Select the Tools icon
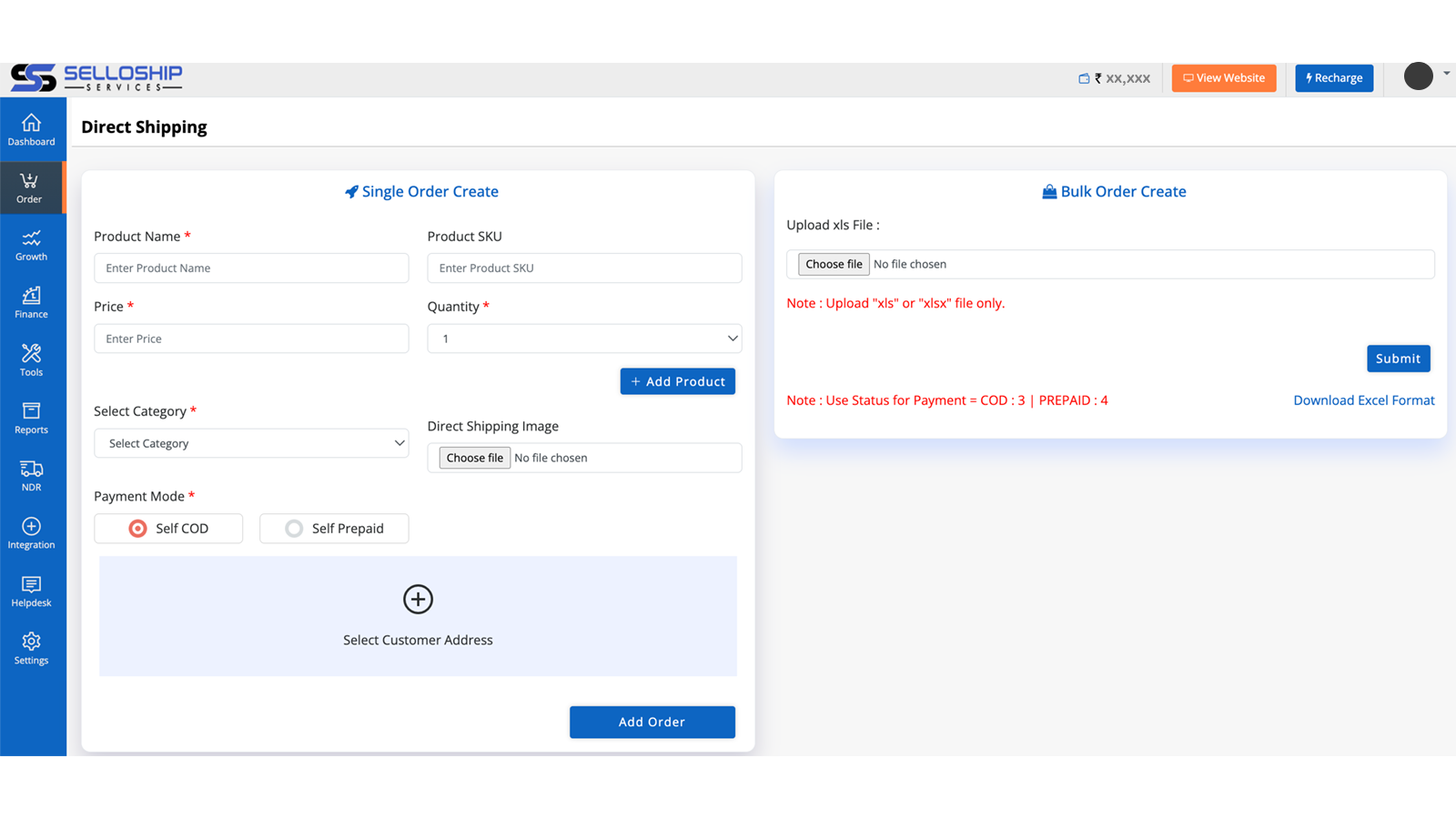This screenshot has height=819, width=1456. coord(31,359)
